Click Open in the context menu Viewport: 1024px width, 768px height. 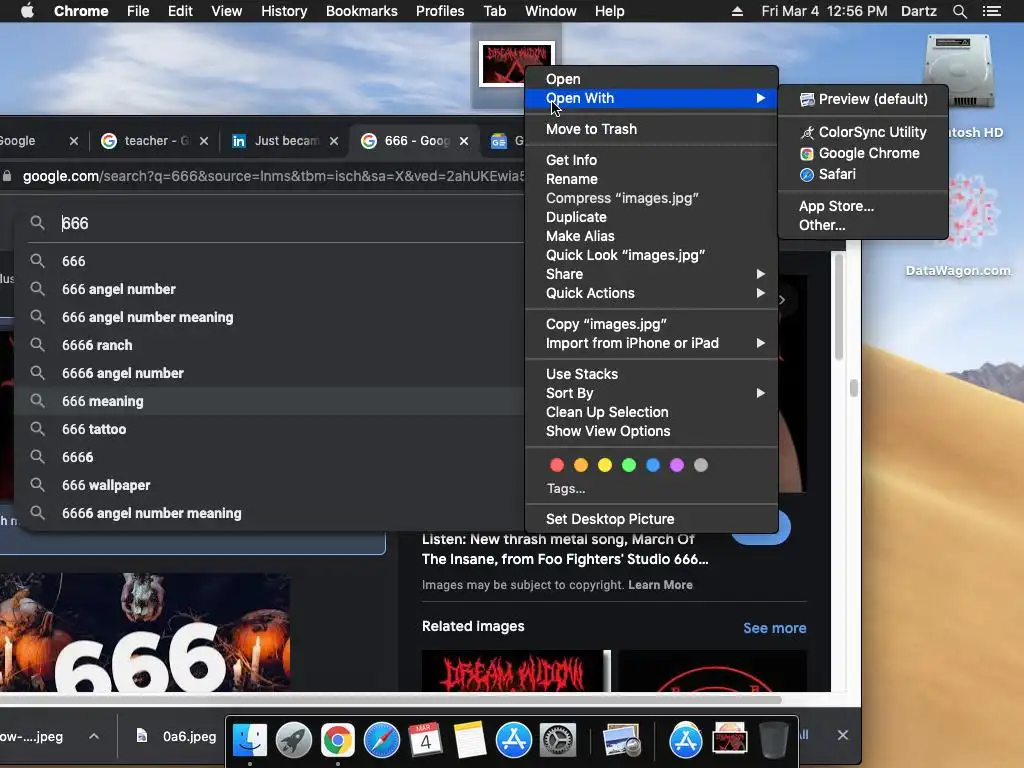(652, 79)
